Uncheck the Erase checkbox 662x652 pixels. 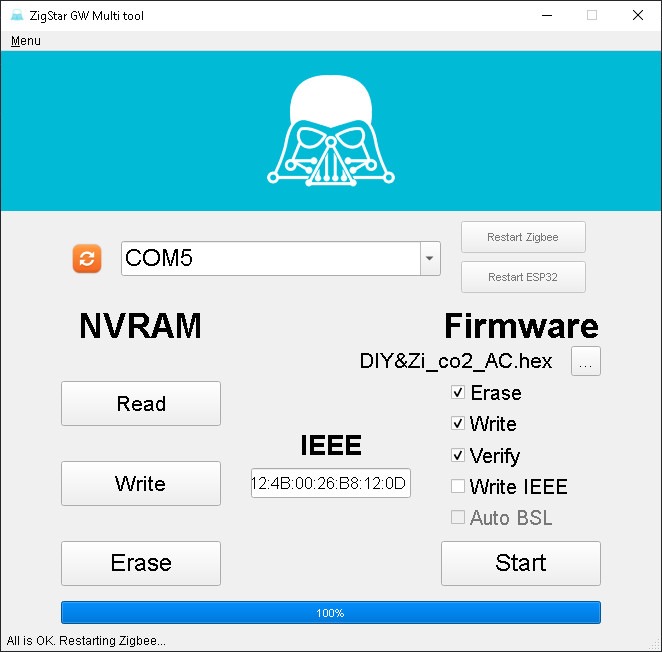(458, 392)
